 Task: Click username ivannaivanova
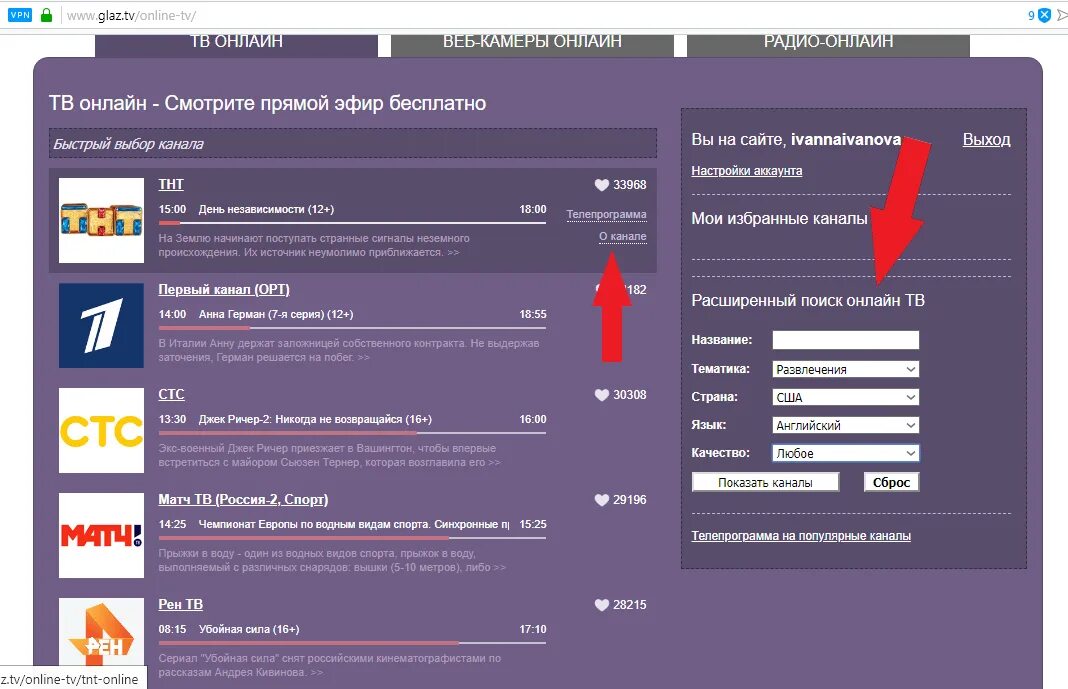pyautogui.click(x=845, y=140)
